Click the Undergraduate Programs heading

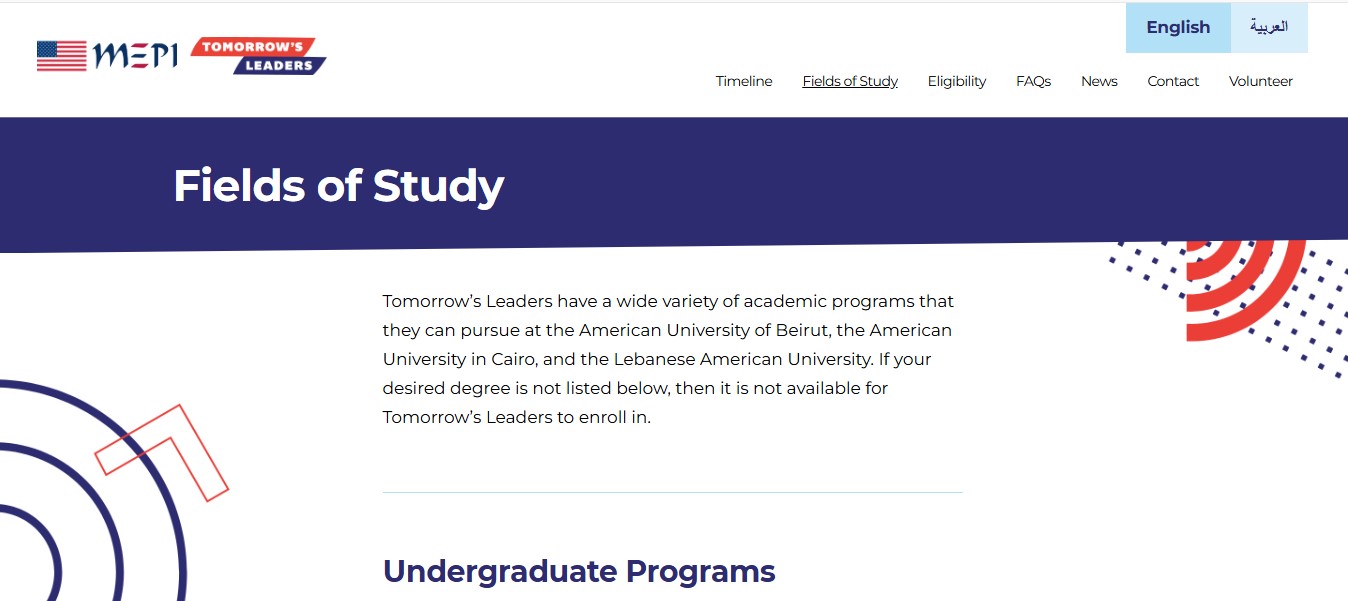pyautogui.click(x=578, y=571)
